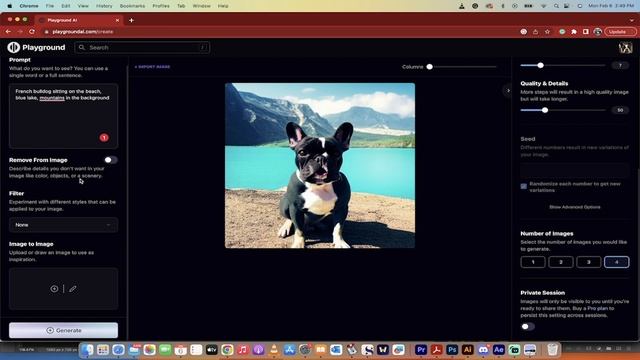Image resolution: width=640 pixels, height=360 pixels.
Task: Click the Seed input field
Action: click(x=575, y=170)
